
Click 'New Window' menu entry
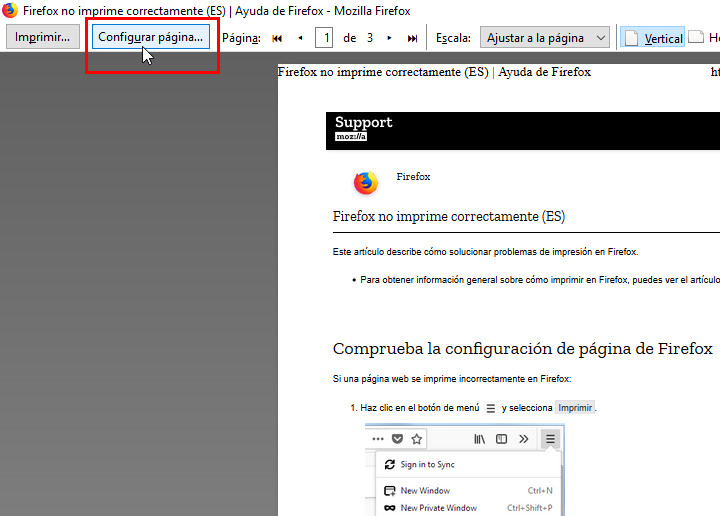click(425, 491)
